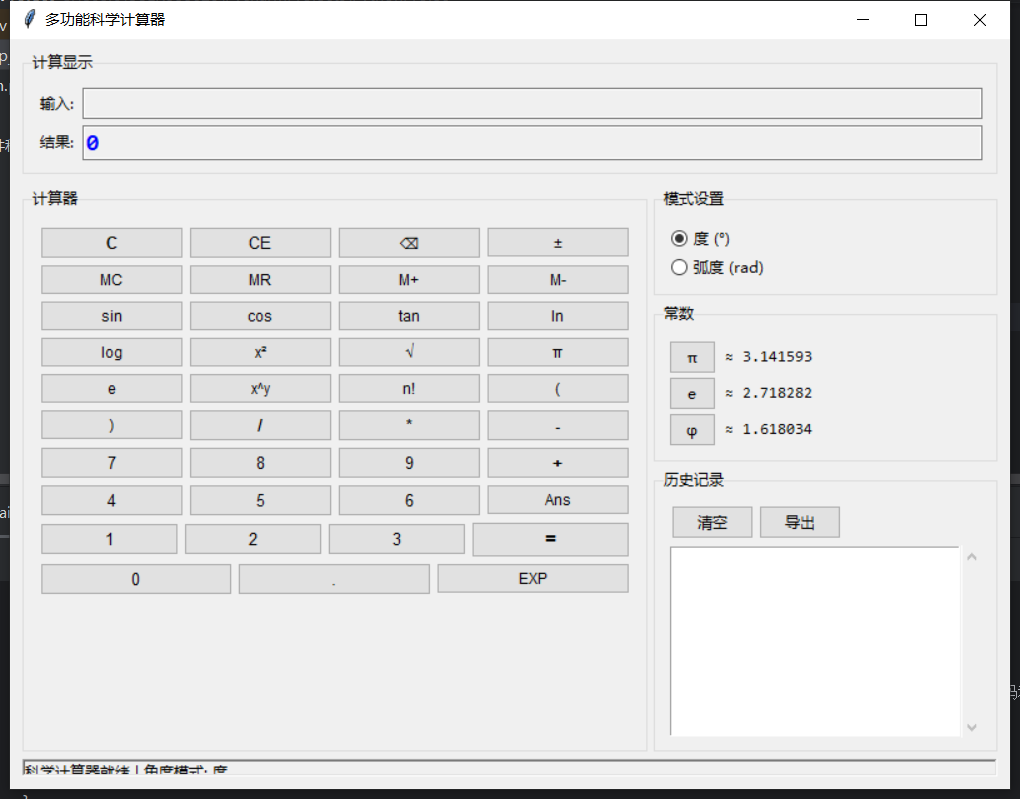This screenshot has width=1020, height=799.
Task: Click the '≈ 3.141593' value text
Action: [x=769, y=357]
